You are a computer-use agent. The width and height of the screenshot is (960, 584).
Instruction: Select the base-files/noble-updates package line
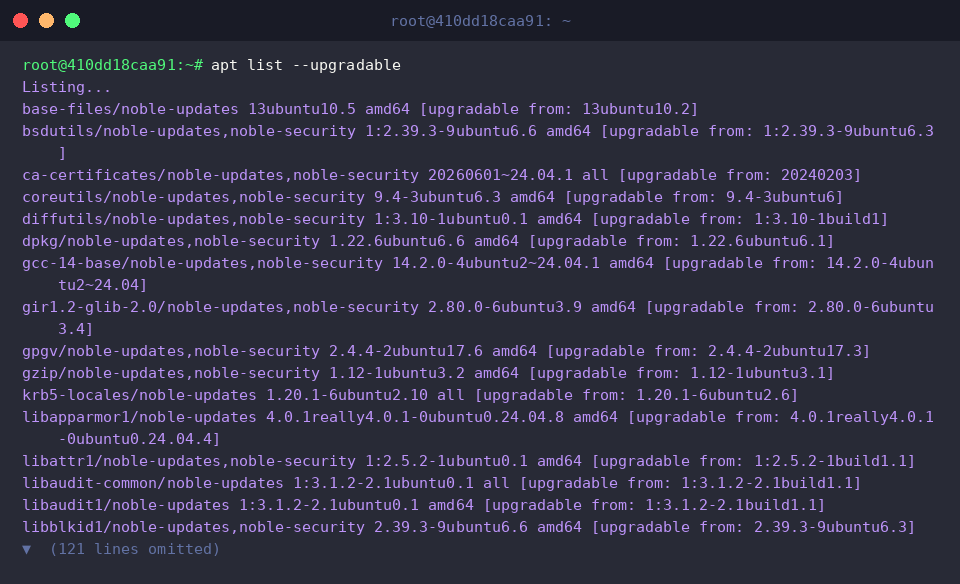(x=360, y=109)
